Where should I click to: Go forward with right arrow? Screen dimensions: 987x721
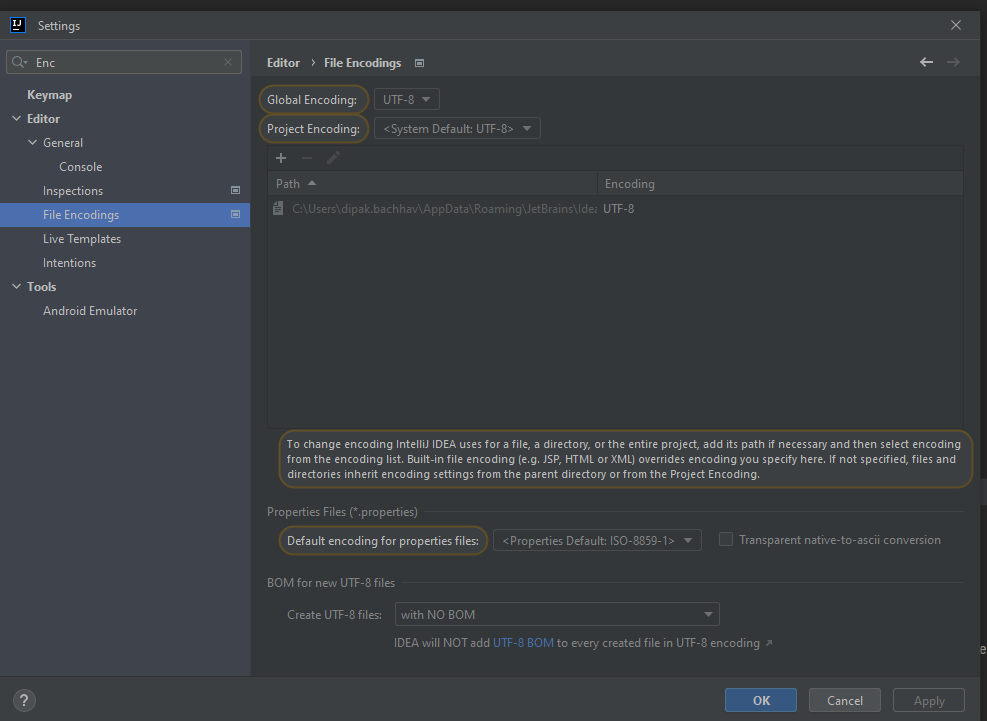(x=953, y=62)
